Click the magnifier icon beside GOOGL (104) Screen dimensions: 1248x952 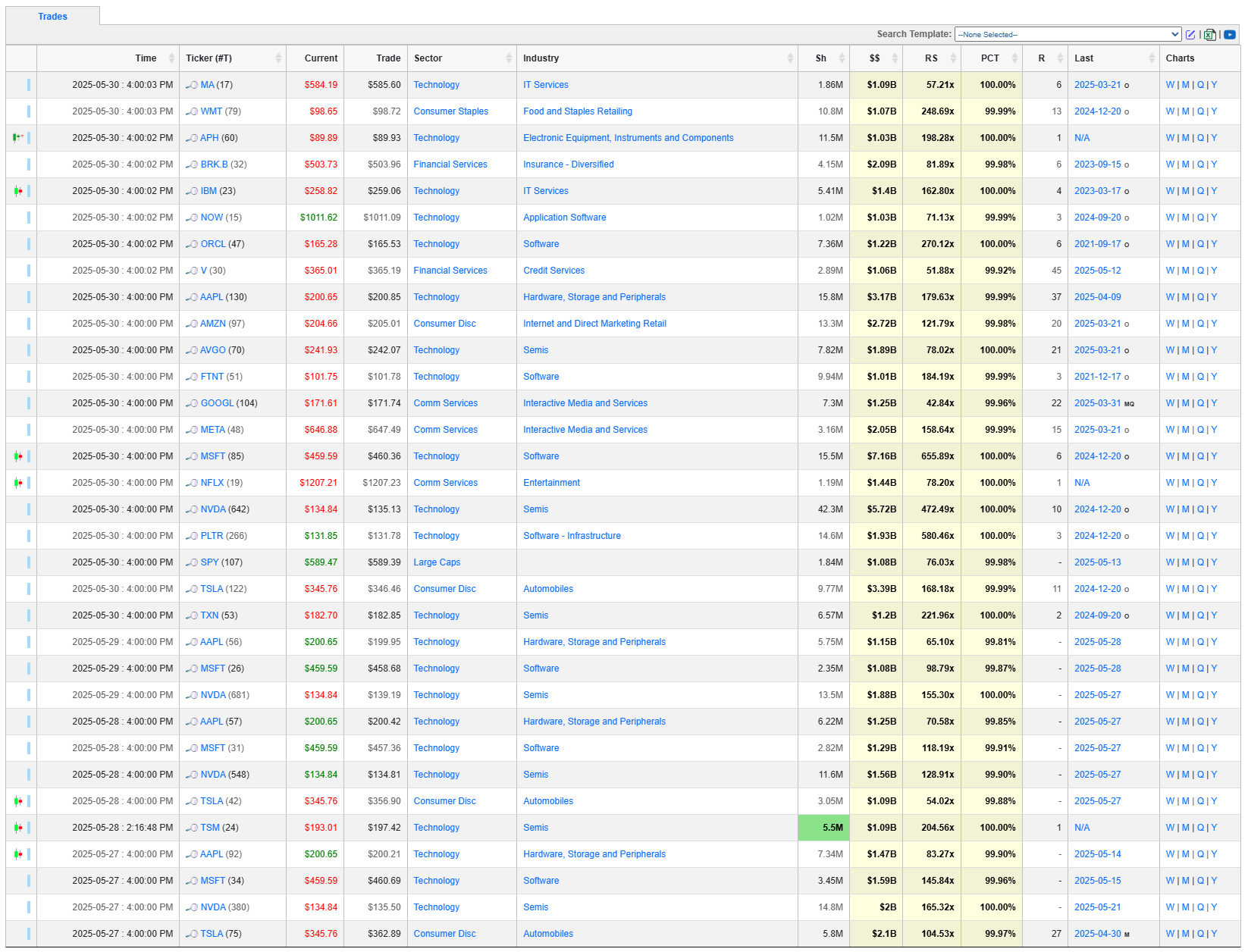pyautogui.click(x=192, y=403)
